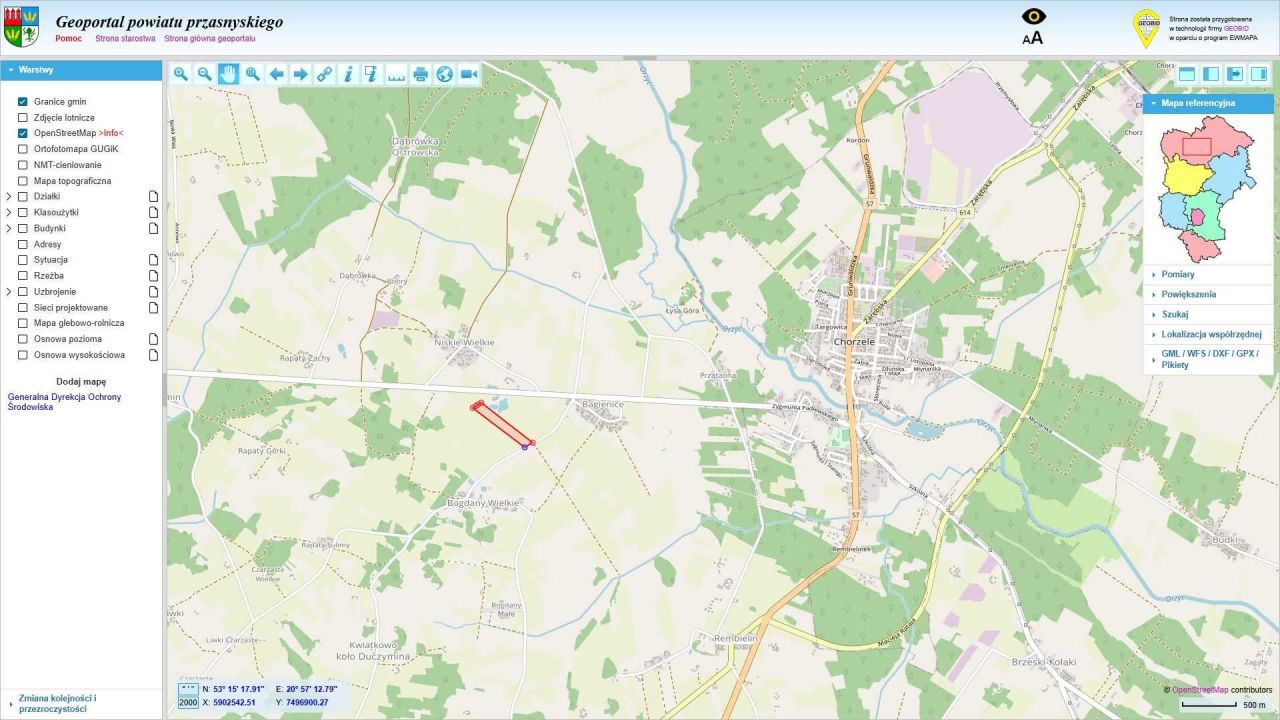Open Strona główna geoportalu link
1280x720 pixels.
(210, 38)
